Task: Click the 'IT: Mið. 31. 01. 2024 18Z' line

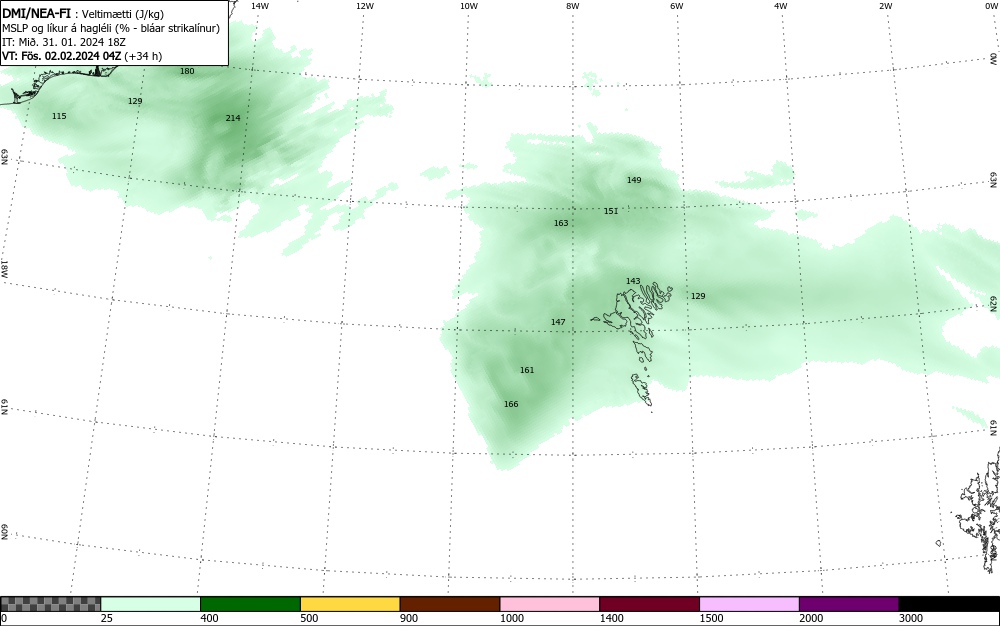Action: click(x=64, y=42)
